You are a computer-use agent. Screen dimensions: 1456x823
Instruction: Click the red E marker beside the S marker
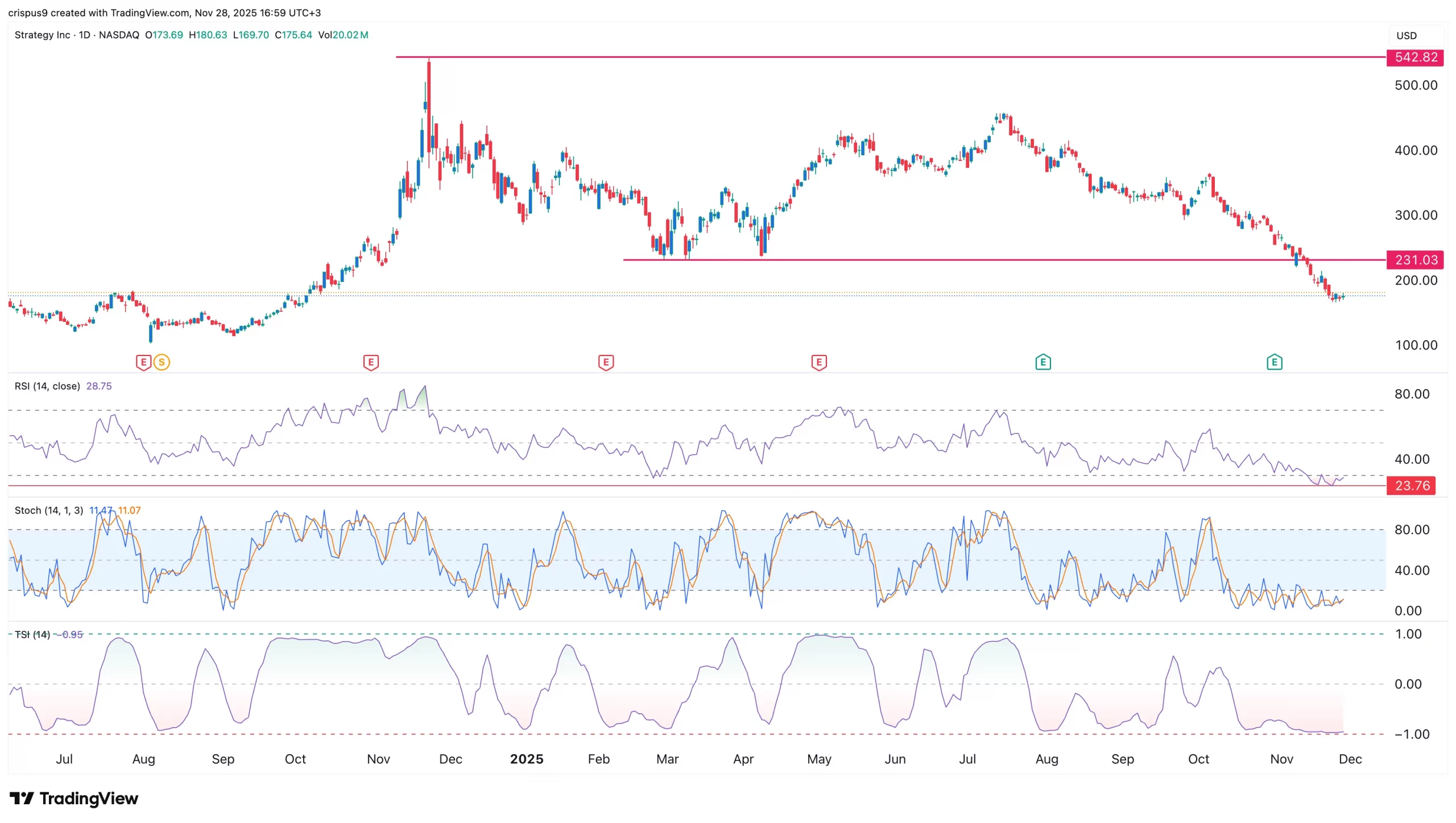coord(143,362)
